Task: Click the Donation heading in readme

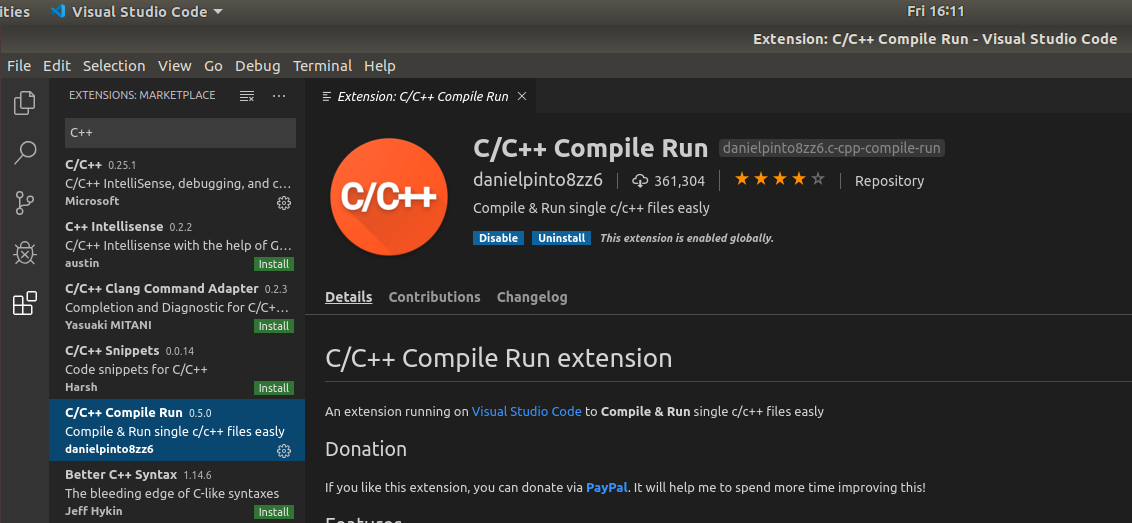Action: pos(365,449)
